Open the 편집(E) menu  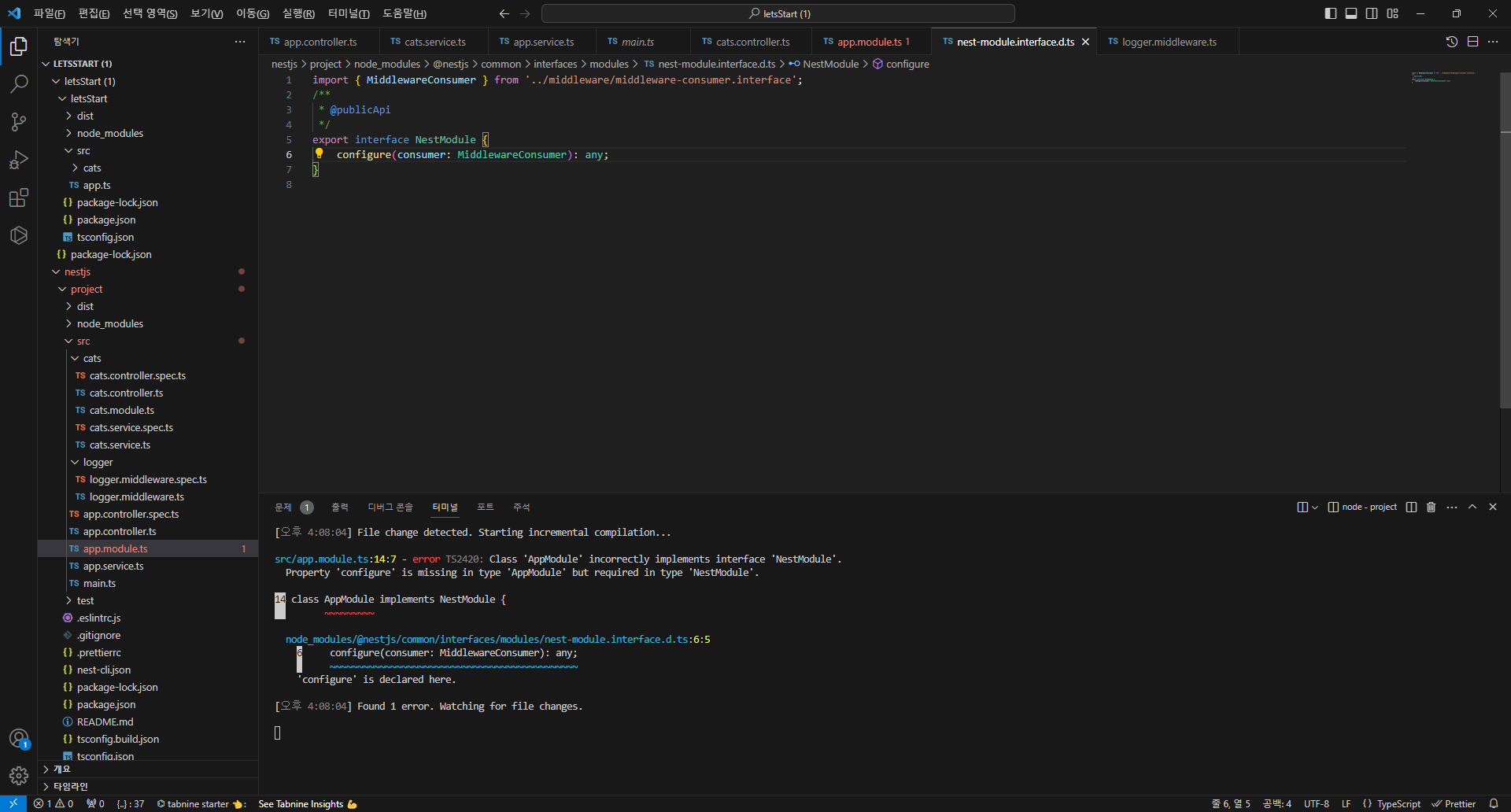click(x=94, y=13)
